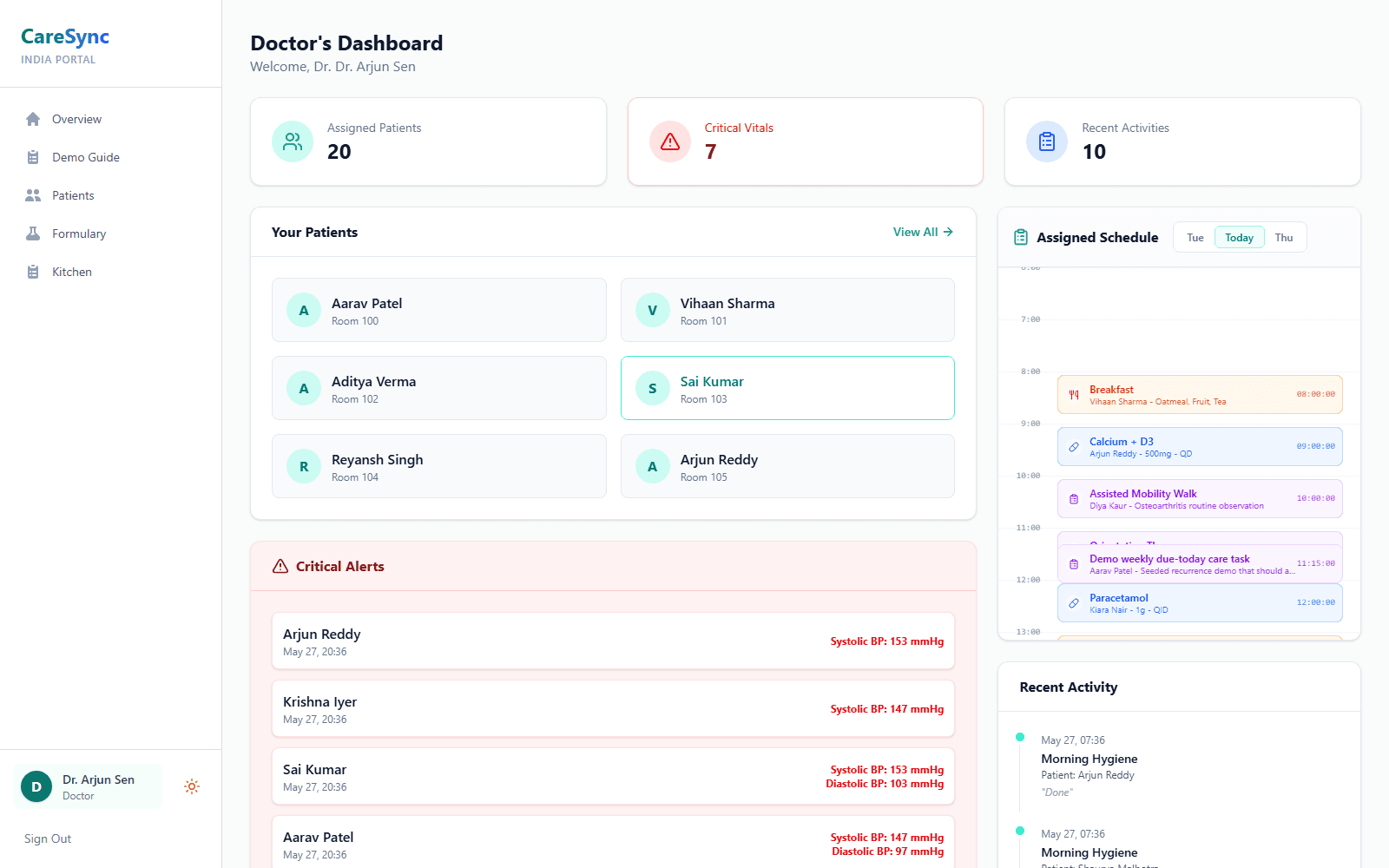Viewport: 1389px width, 868px height.
Task: Open Aarav Patel Room 100 patient card
Action: 439,310
